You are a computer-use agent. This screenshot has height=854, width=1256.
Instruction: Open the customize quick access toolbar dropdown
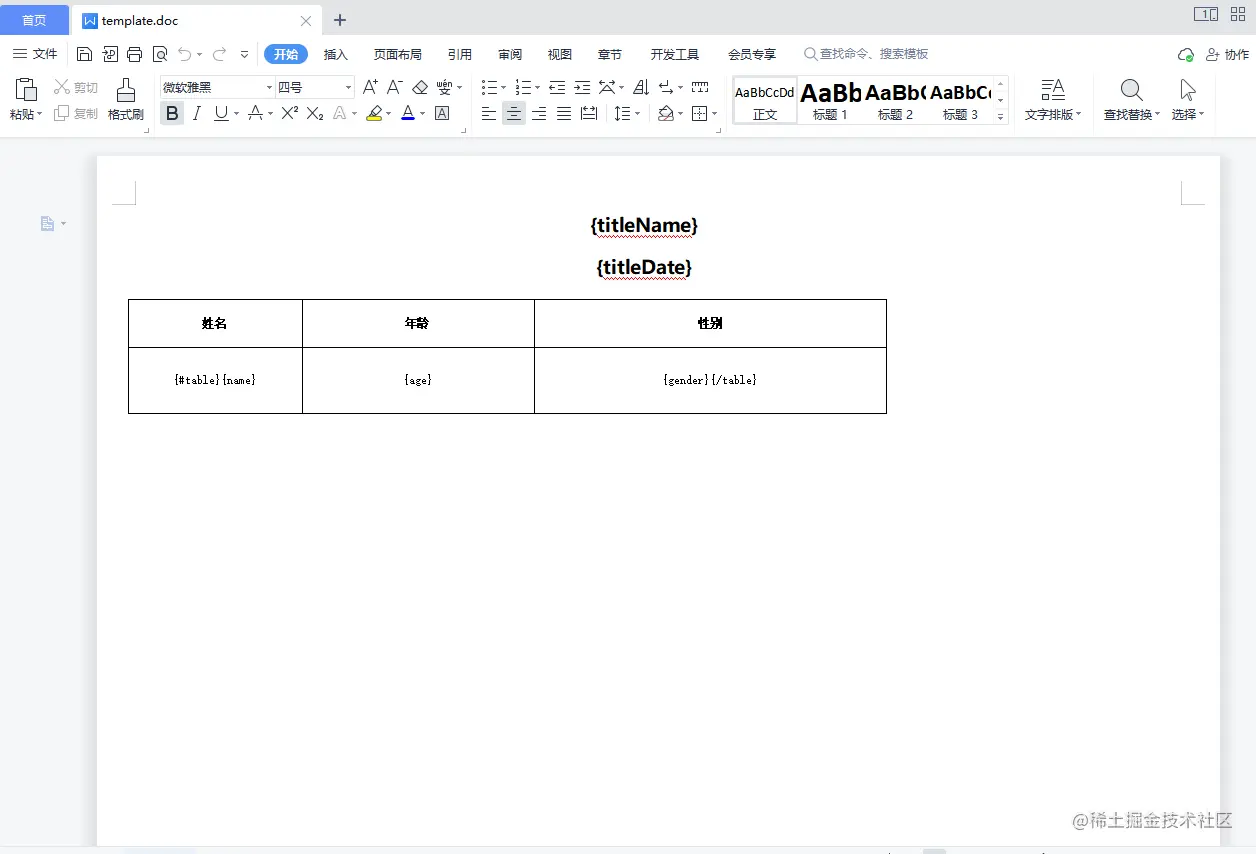coord(244,54)
